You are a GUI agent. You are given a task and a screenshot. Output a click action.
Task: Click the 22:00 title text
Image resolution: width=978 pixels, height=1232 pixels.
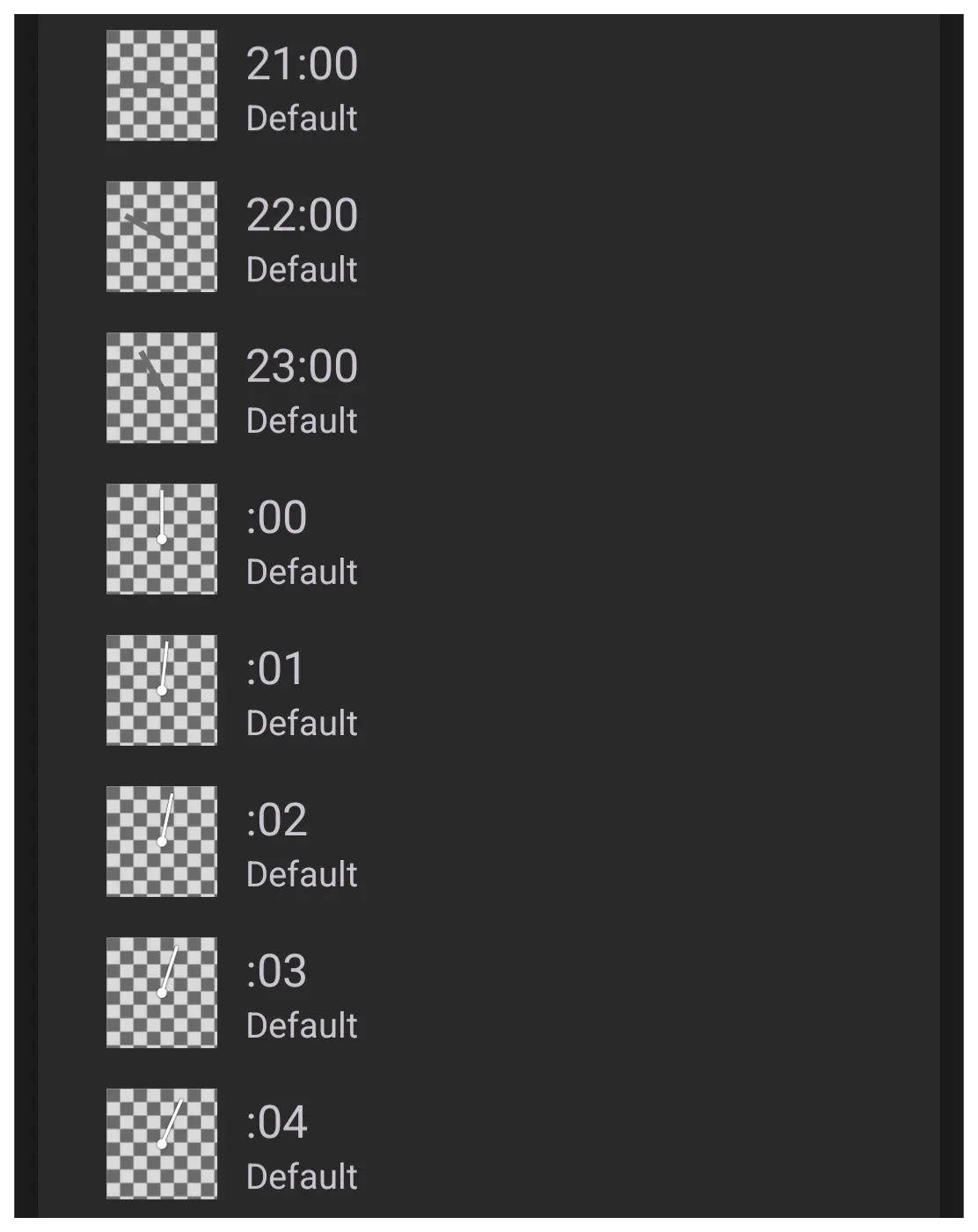click(x=302, y=215)
